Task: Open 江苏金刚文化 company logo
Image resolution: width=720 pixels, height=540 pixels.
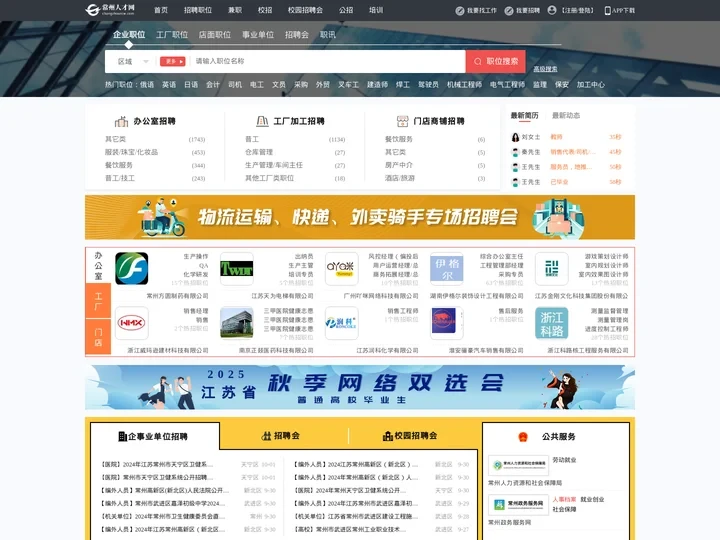Action: coord(551,269)
